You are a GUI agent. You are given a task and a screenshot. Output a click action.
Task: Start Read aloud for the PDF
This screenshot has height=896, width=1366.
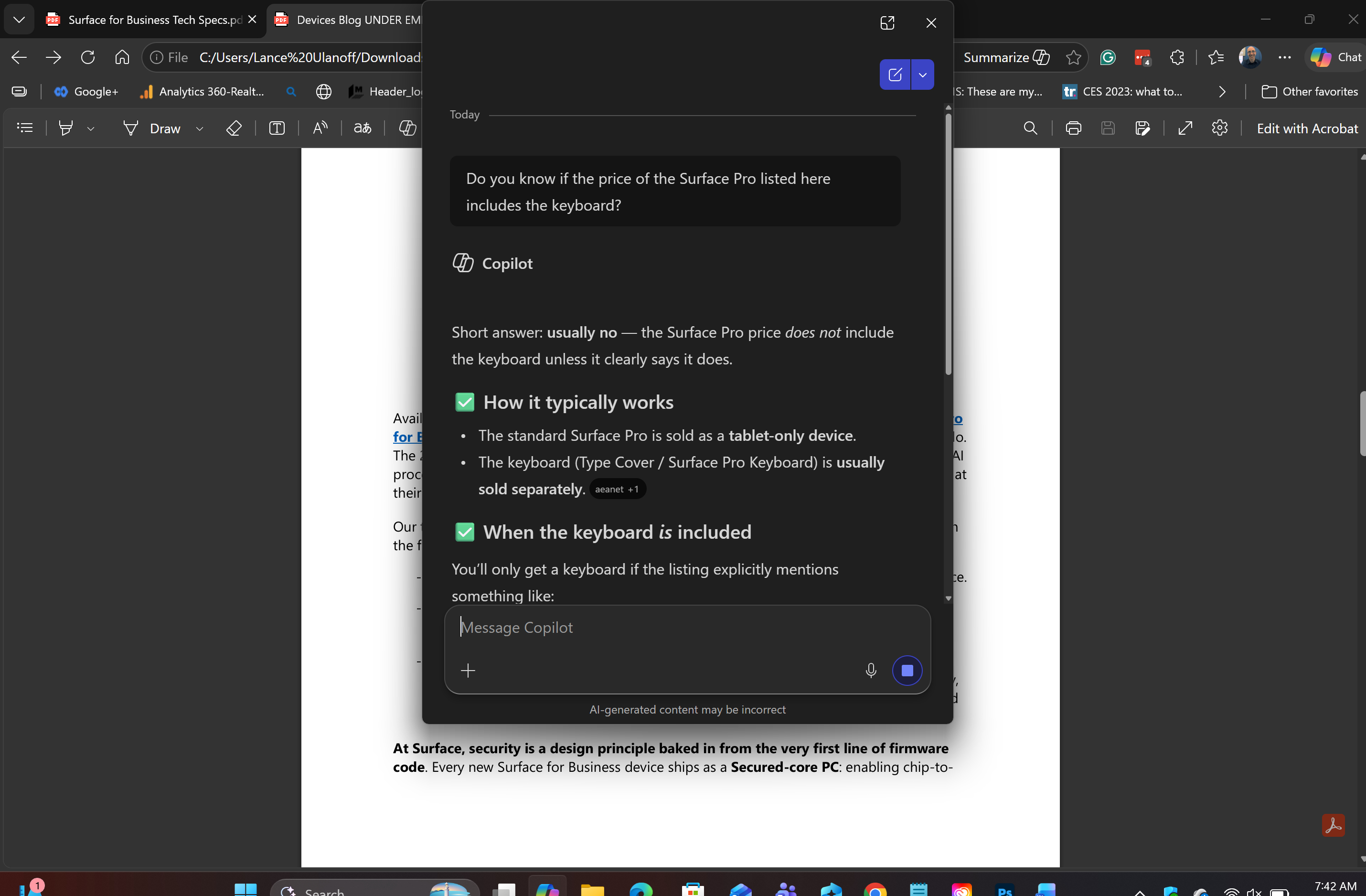click(320, 128)
